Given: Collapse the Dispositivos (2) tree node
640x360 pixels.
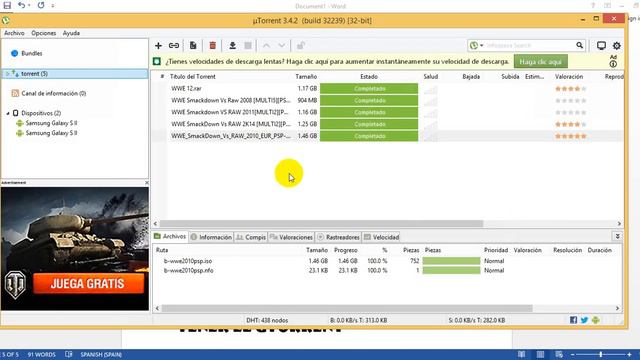Looking at the screenshot, I should click(x=8, y=113).
